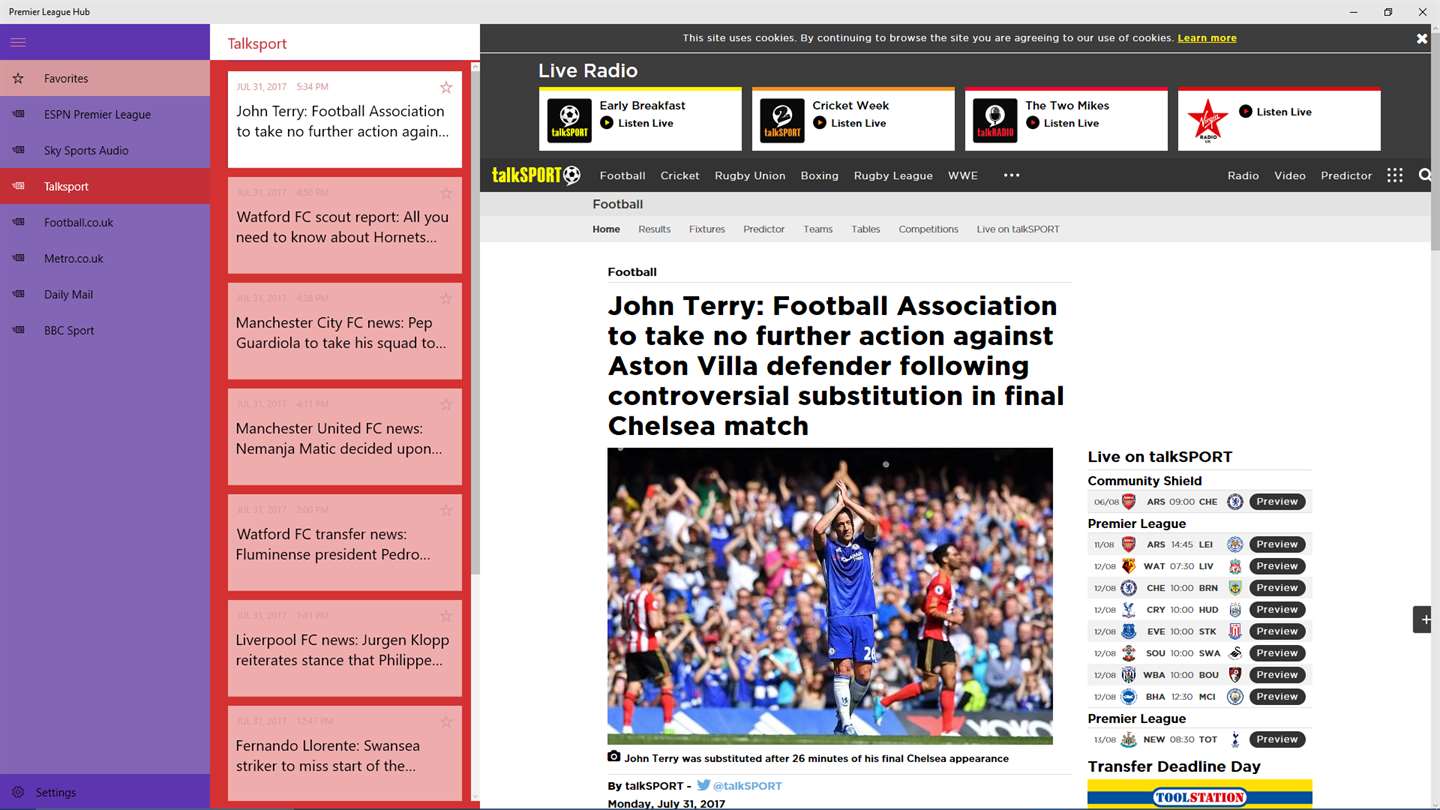Open Live on talkSPORT sub-tab
The width and height of the screenshot is (1440, 810).
tap(1018, 229)
